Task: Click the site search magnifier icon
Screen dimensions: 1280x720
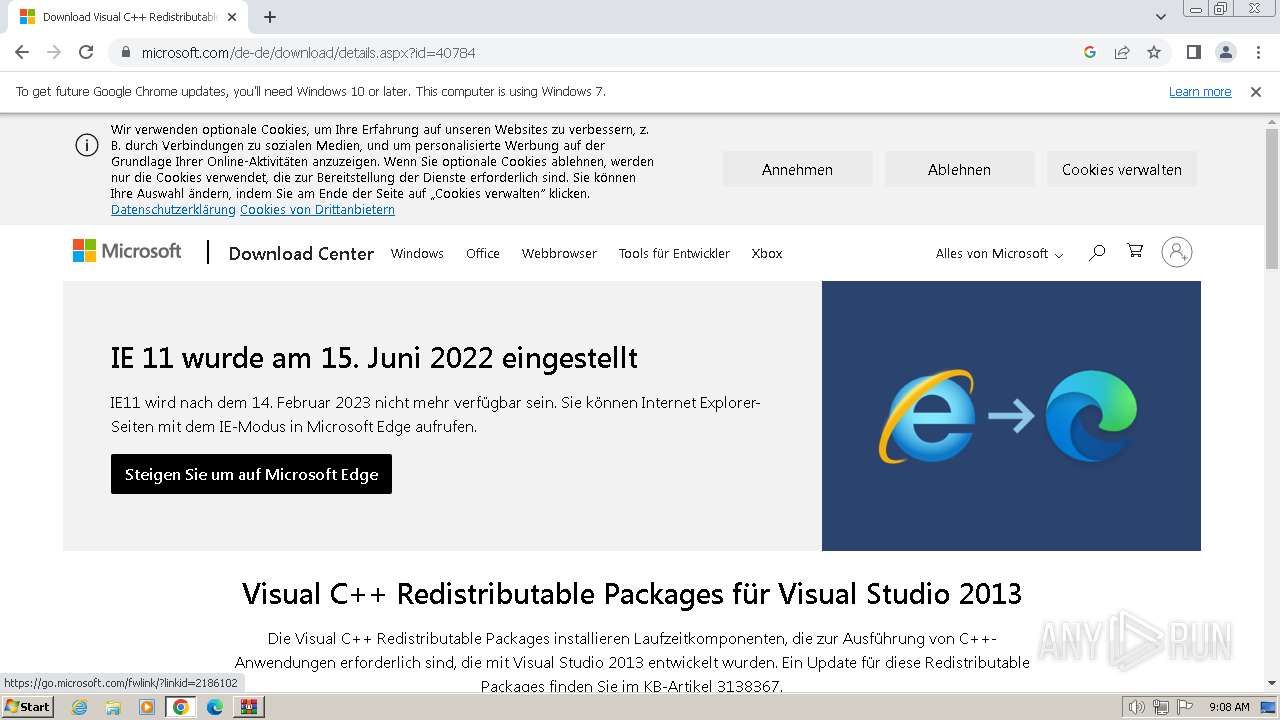Action: pos(1097,252)
